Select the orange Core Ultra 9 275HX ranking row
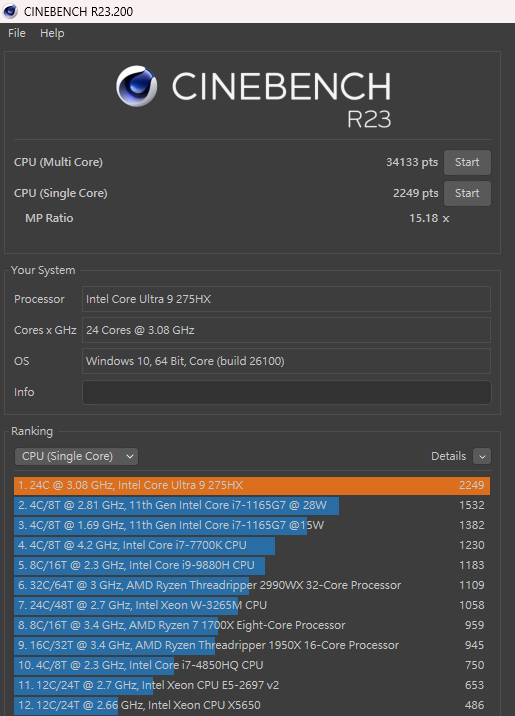Screen dimensions: 515x716 (x=252, y=485)
